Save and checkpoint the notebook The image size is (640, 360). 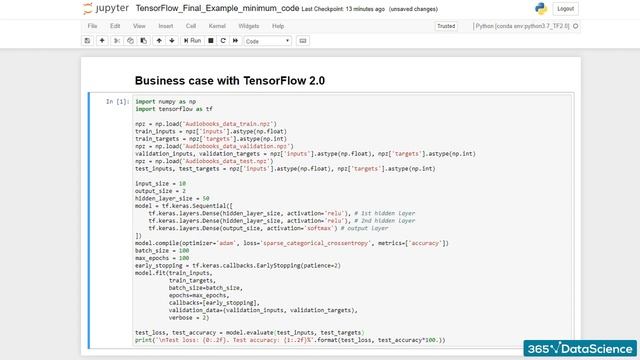tap(87, 41)
